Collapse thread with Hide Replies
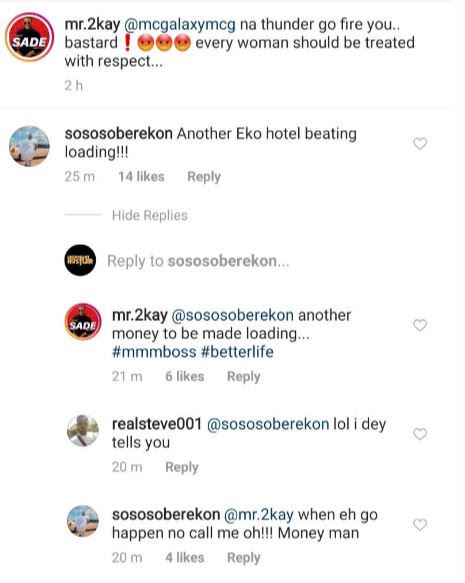 150,215
